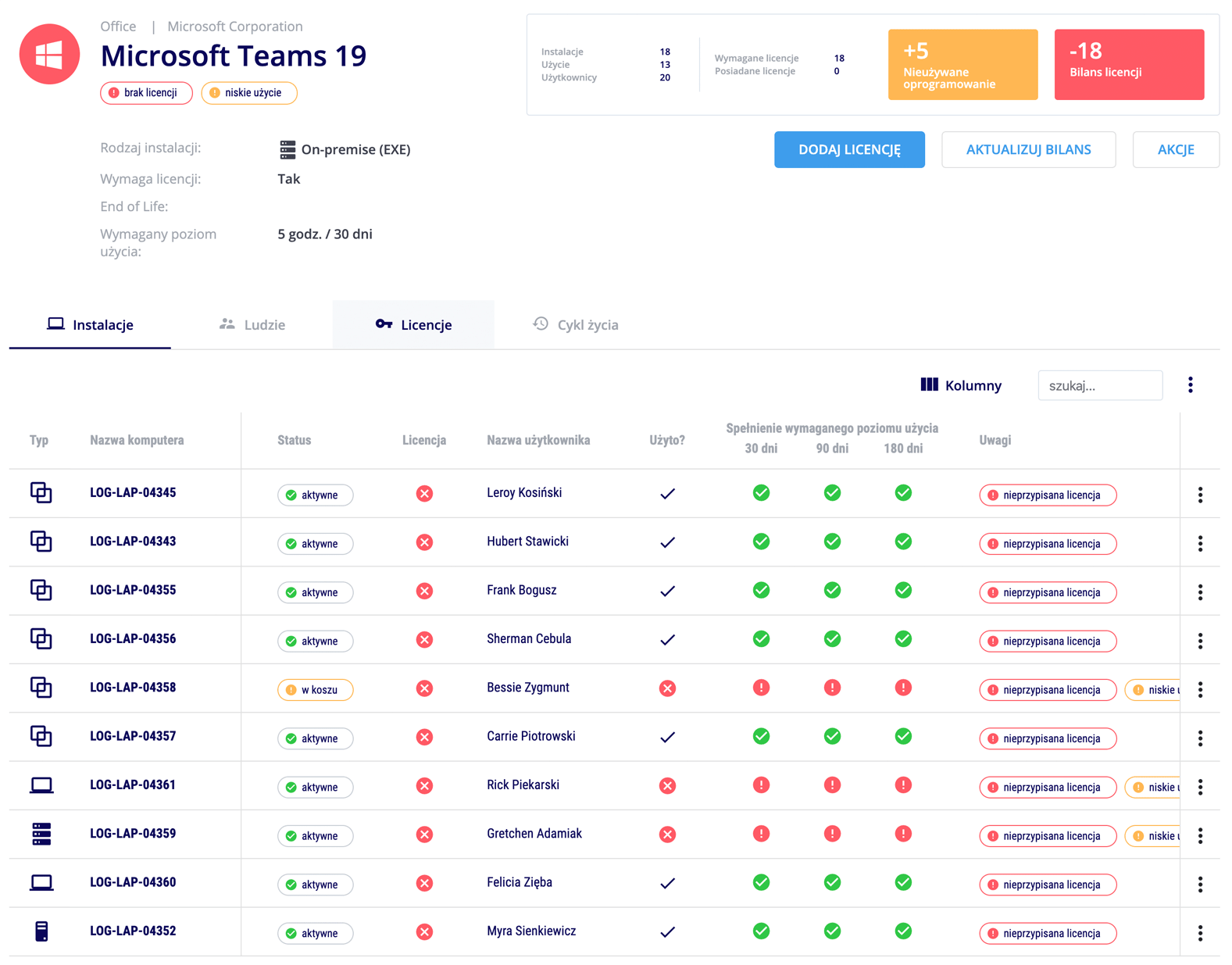Image resolution: width=1232 pixels, height=965 pixels.
Task: Sort by Nazwa użytkownika column header
Action: tap(538, 441)
